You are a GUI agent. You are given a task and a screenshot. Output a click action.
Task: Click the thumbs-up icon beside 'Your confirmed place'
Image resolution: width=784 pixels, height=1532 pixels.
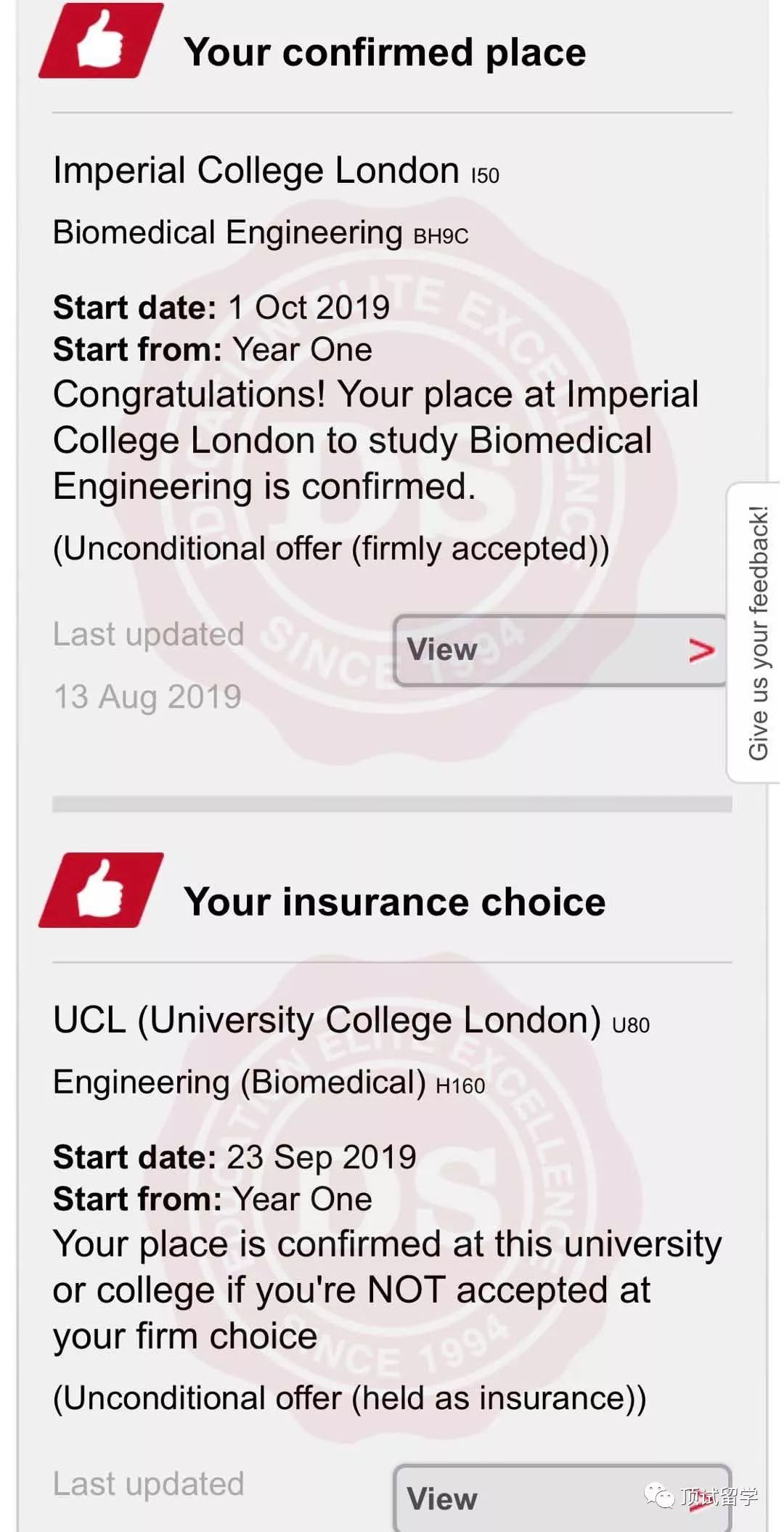click(x=100, y=41)
